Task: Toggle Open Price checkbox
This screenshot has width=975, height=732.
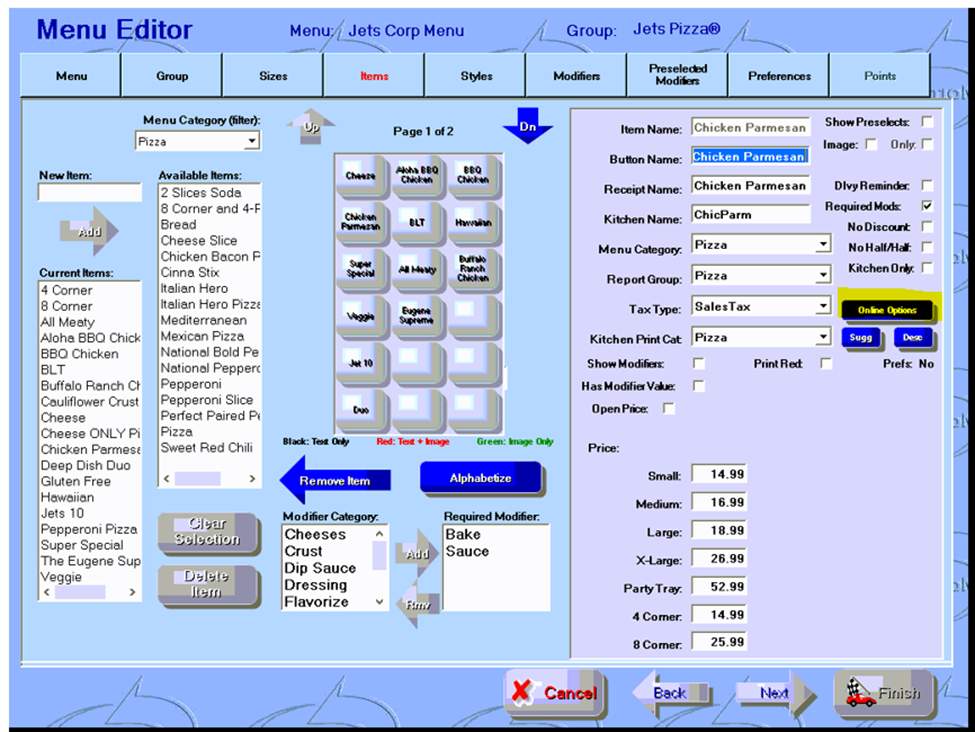Action: tap(668, 409)
